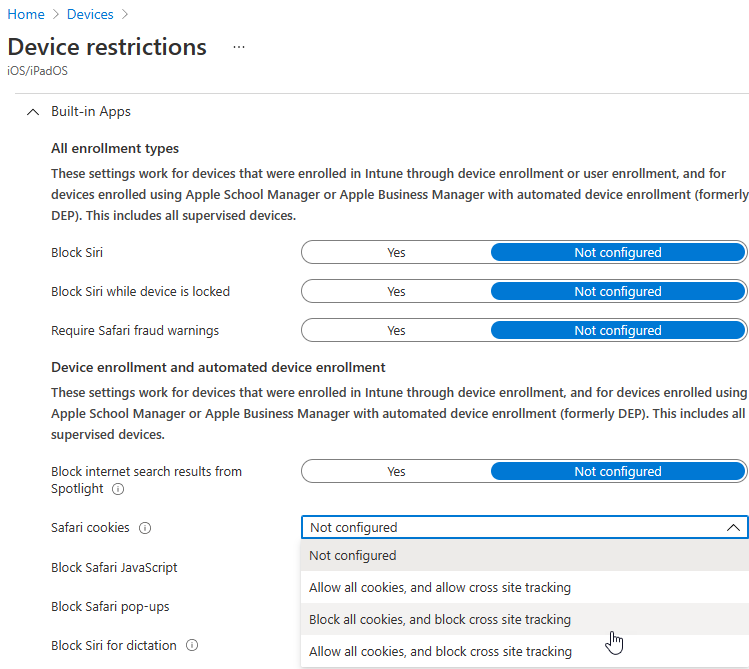Click the iOS/iPadOS subtitle text
The width and height of the screenshot is (749, 669).
coord(37,71)
